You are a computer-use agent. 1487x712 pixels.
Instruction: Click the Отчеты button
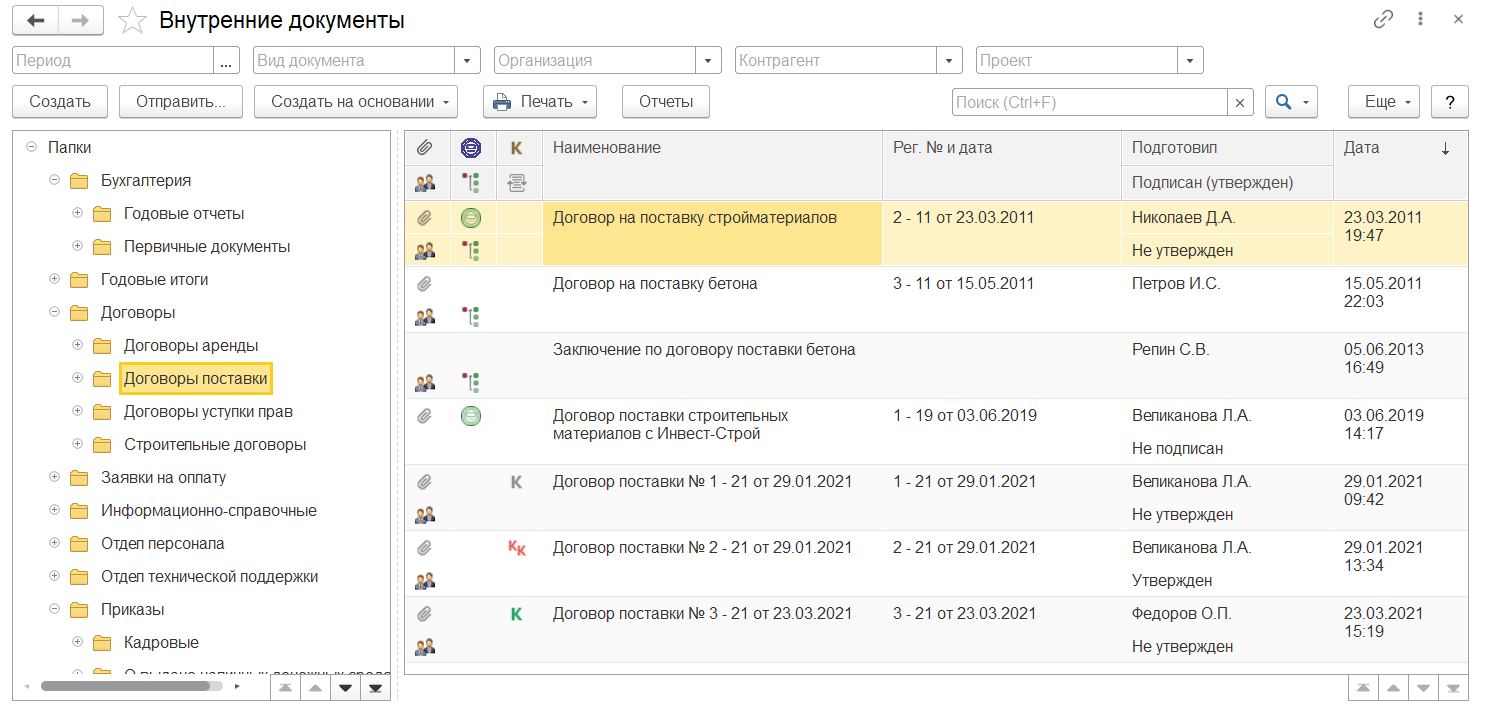pos(666,102)
